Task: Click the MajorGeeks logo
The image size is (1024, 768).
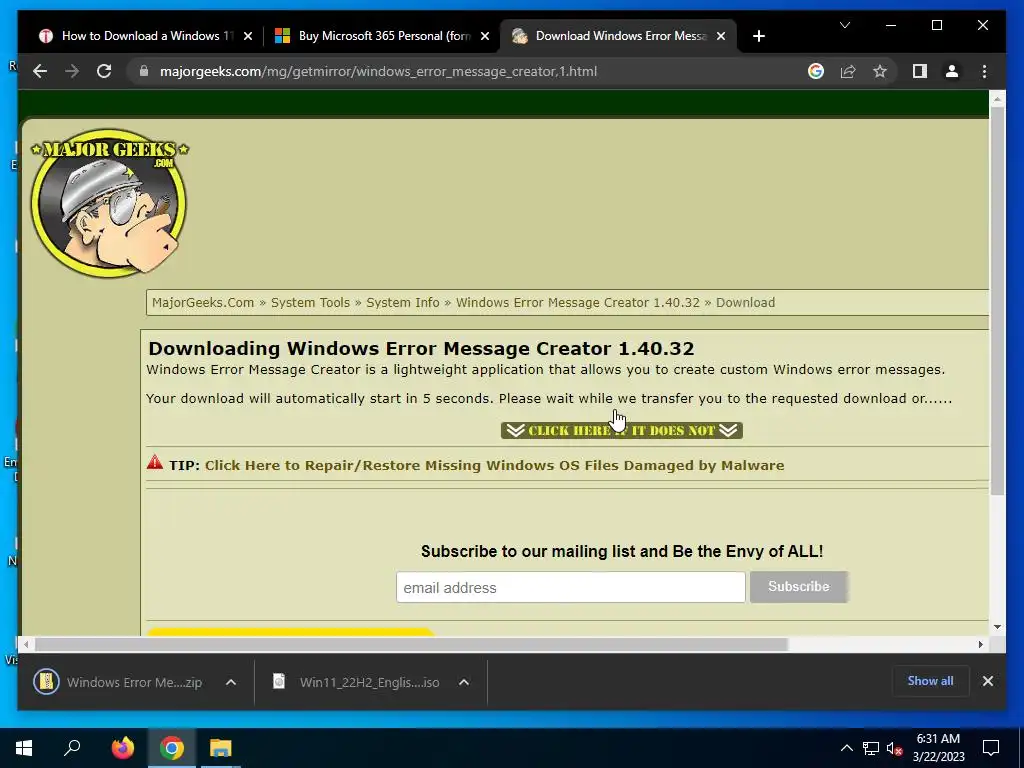Action: point(109,202)
